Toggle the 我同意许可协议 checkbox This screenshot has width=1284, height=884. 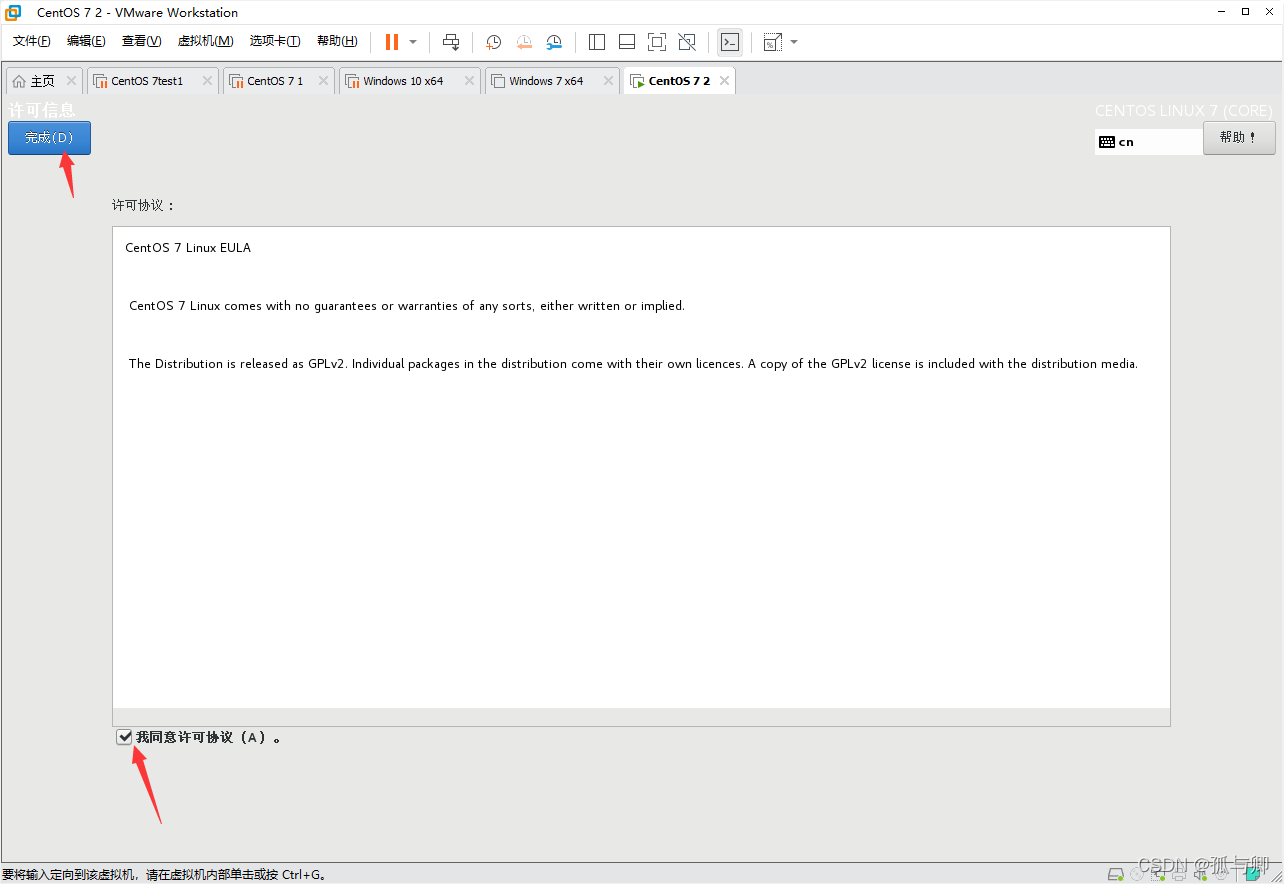click(x=125, y=737)
